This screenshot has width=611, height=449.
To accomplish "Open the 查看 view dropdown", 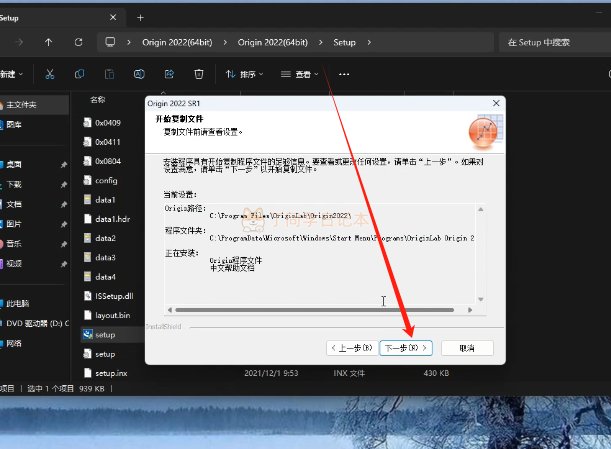I will (x=301, y=74).
